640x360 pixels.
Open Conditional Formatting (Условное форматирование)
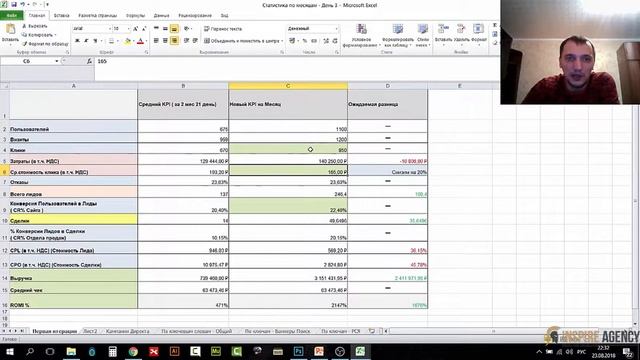(x=361, y=36)
